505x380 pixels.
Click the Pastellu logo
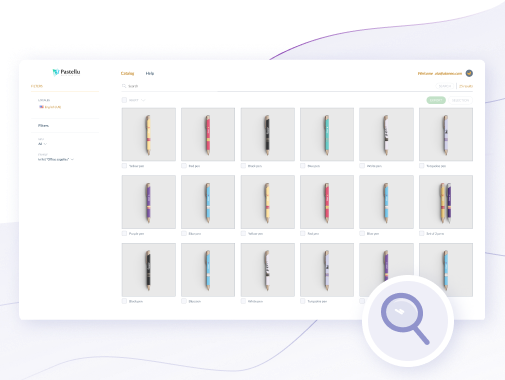click(66, 72)
